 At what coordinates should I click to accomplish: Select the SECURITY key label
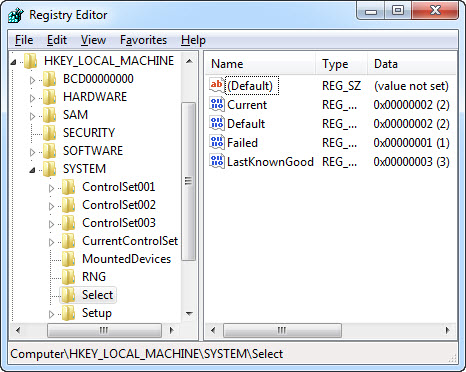pos(89,133)
